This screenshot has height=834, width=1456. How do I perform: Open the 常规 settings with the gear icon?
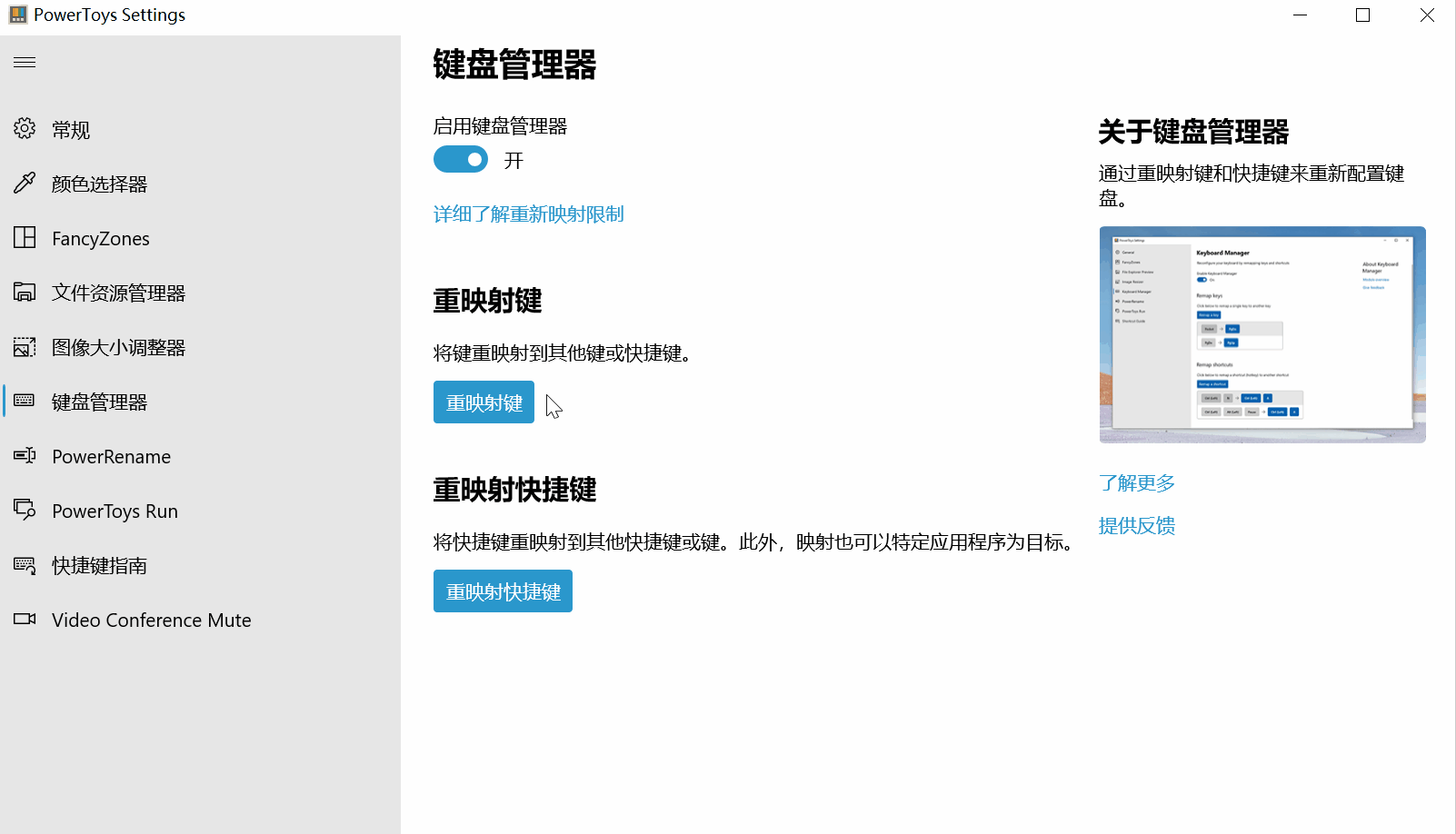coord(25,128)
